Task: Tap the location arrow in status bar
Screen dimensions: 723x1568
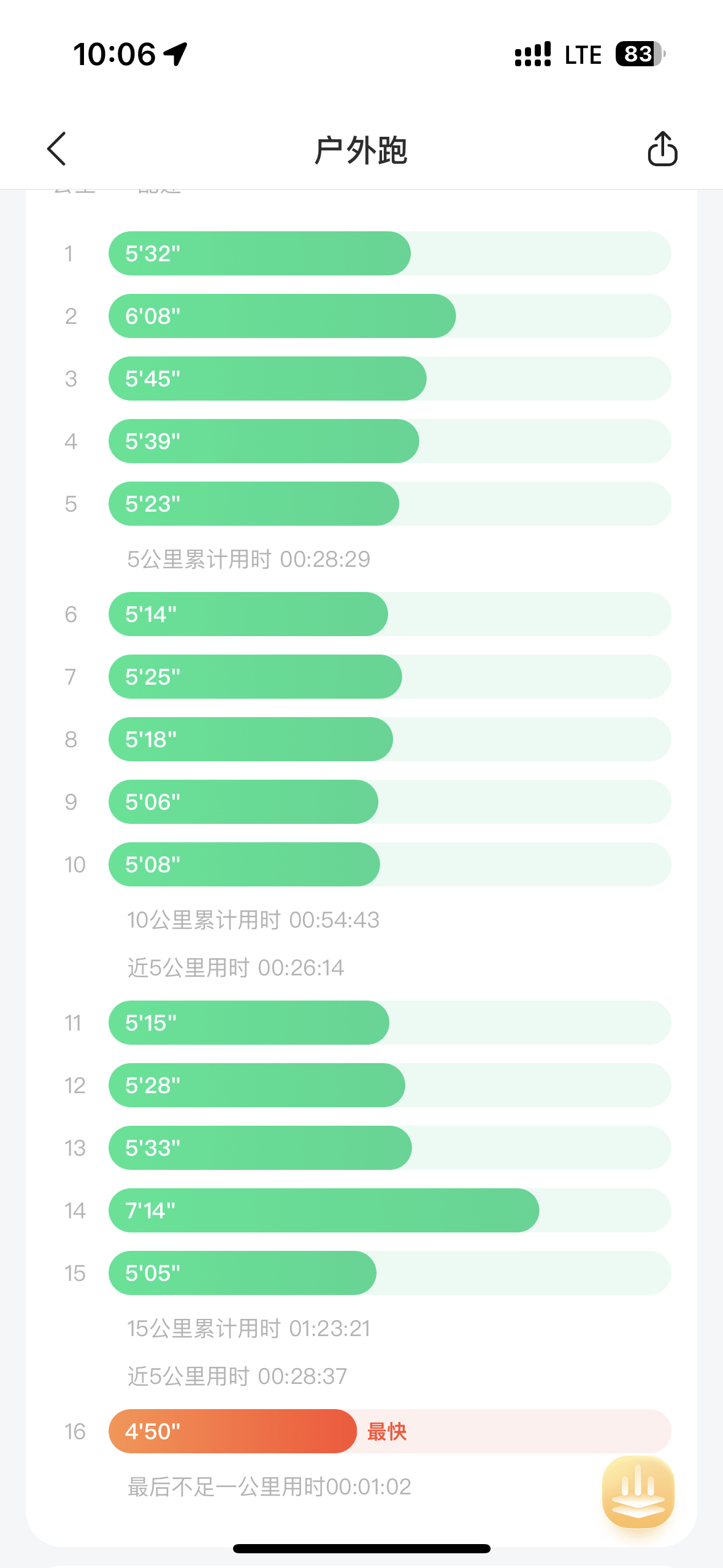Action: pos(176,54)
